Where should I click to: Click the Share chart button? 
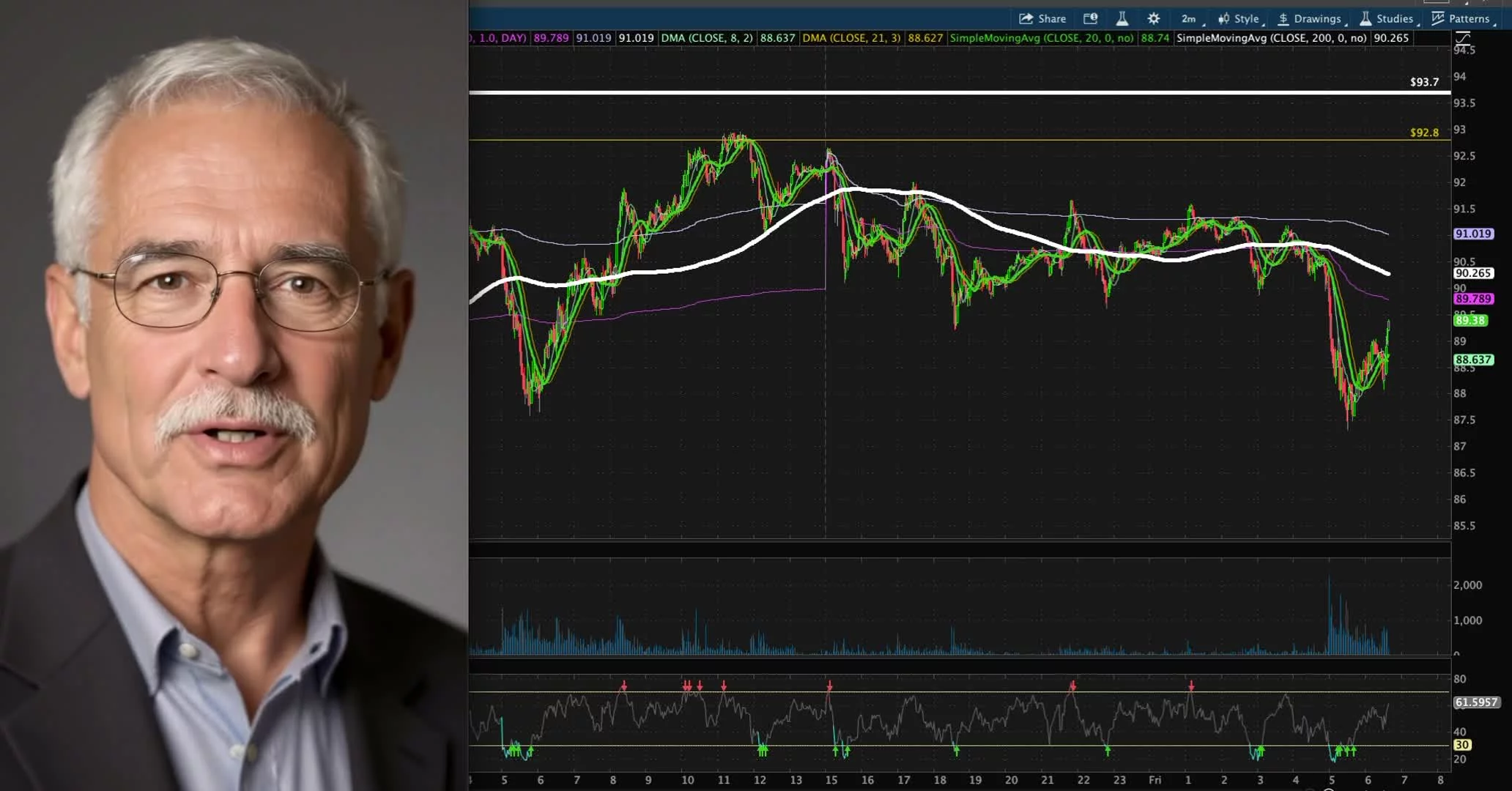[x=1042, y=18]
